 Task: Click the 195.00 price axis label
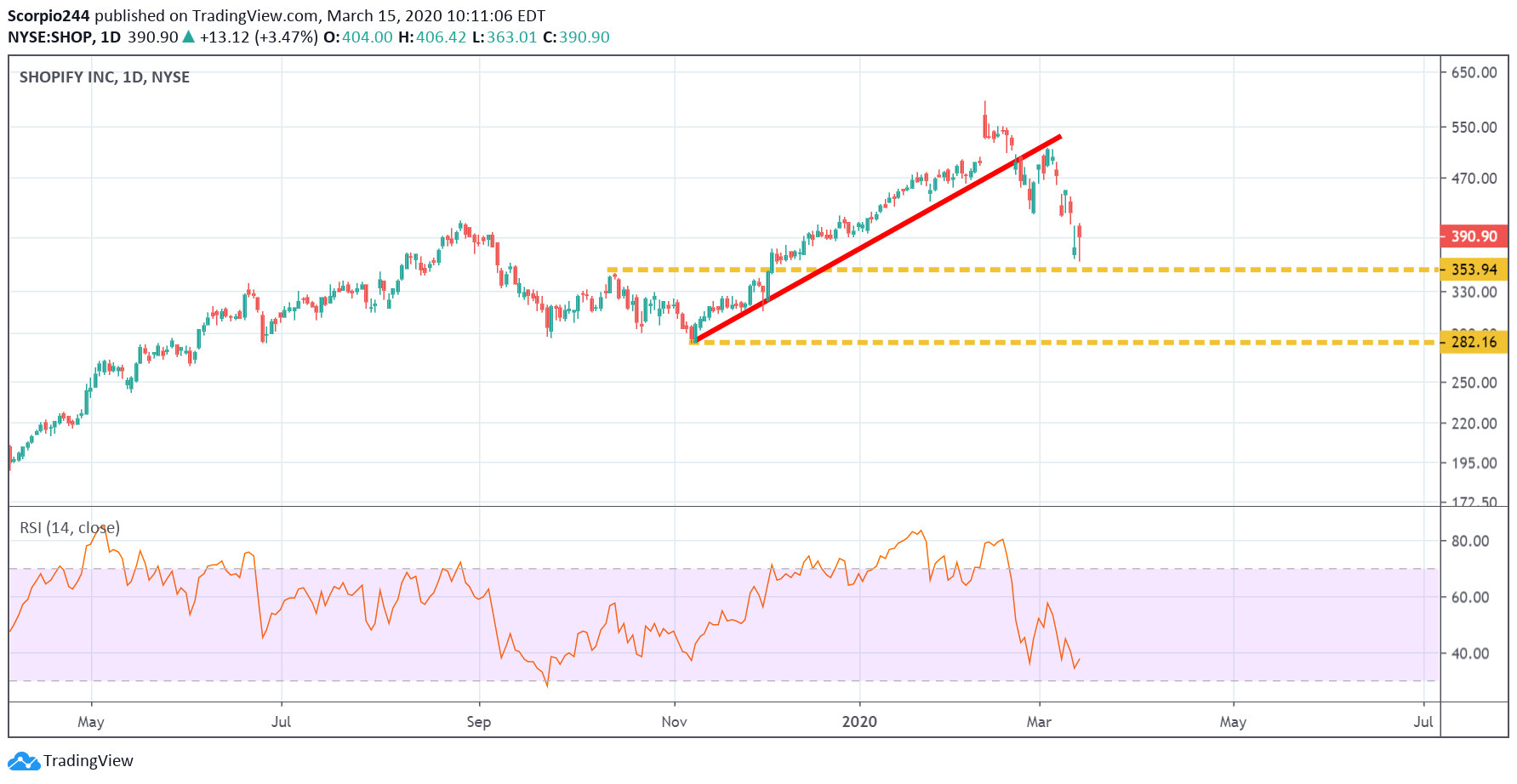1474,463
